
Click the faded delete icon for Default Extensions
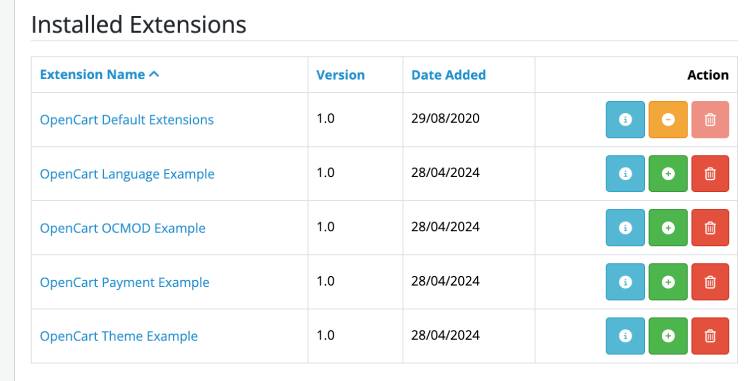click(x=710, y=120)
